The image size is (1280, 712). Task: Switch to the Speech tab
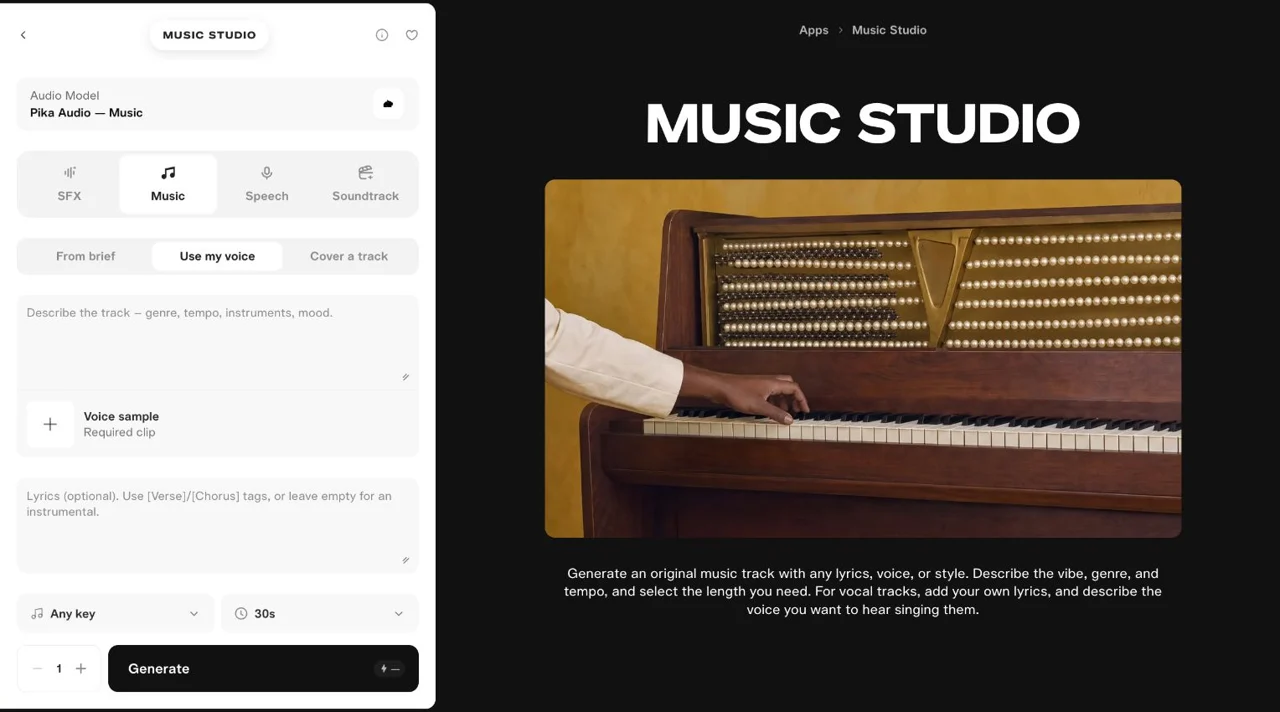pos(267,184)
